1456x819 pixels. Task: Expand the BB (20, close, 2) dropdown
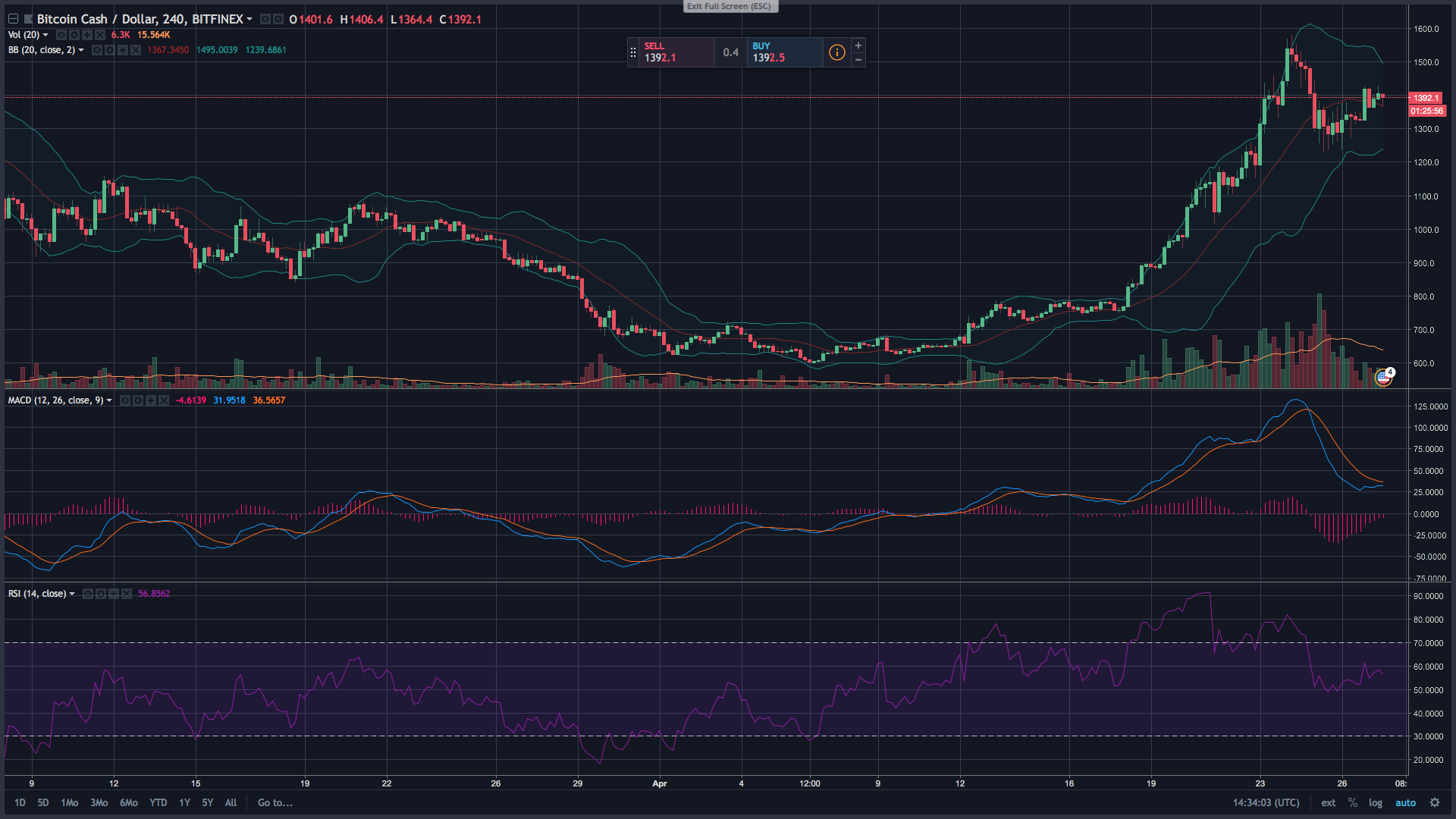coord(81,50)
